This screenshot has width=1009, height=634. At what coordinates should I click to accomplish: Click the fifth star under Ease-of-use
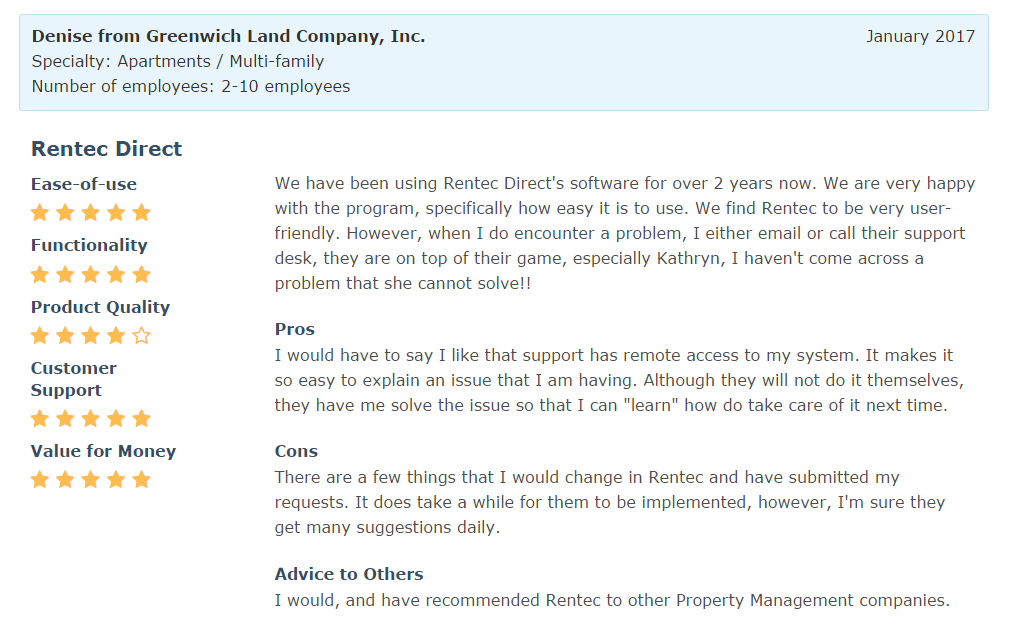point(141,212)
